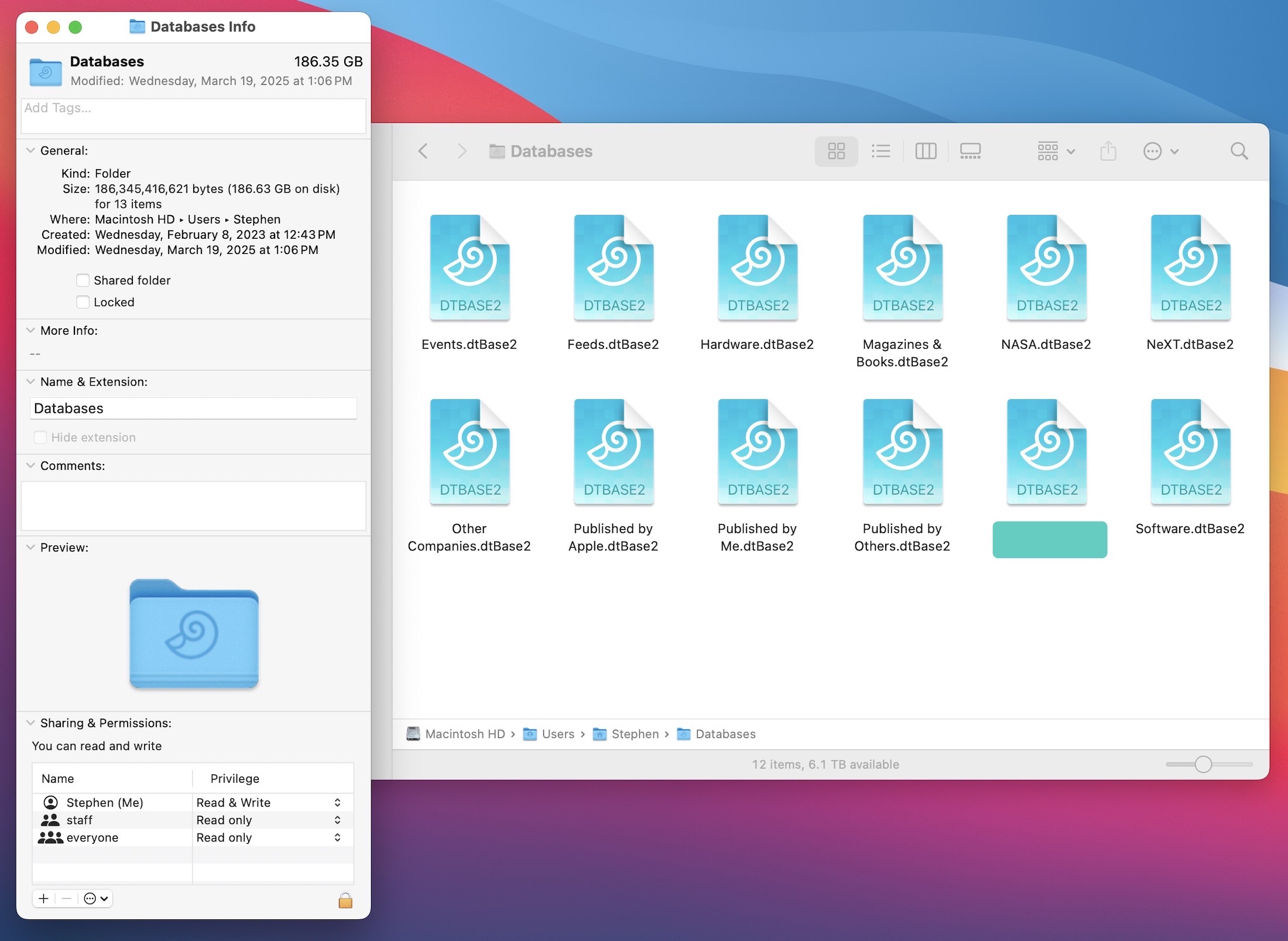Click Macintosh HD in the path bar
Screen dimensions: 1288x941
[x=456, y=734]
